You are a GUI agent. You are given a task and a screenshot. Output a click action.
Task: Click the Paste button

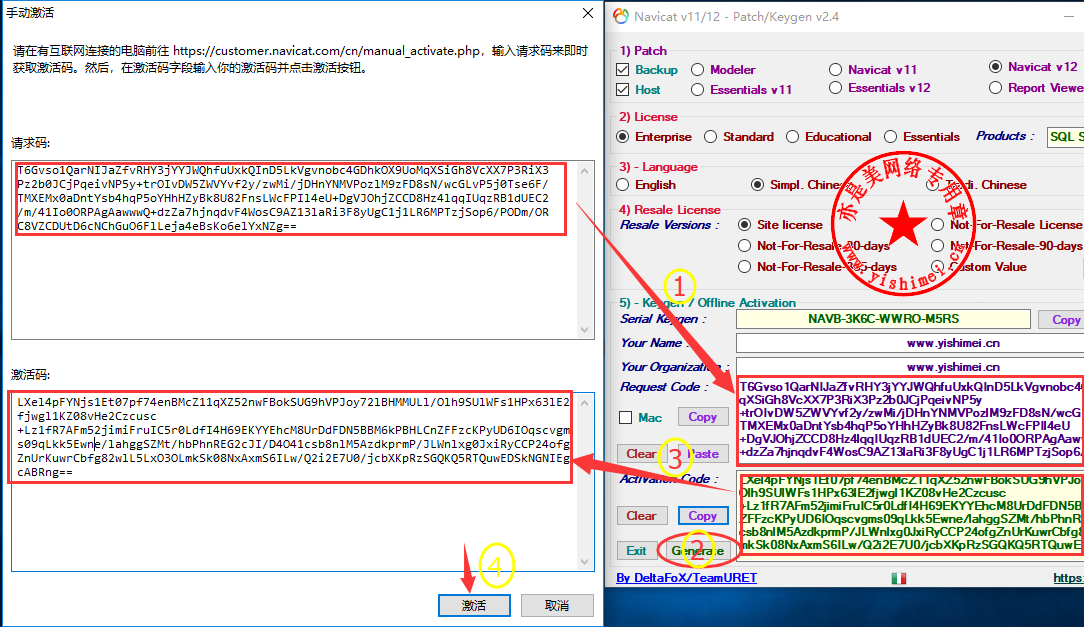tap(703, 453)
